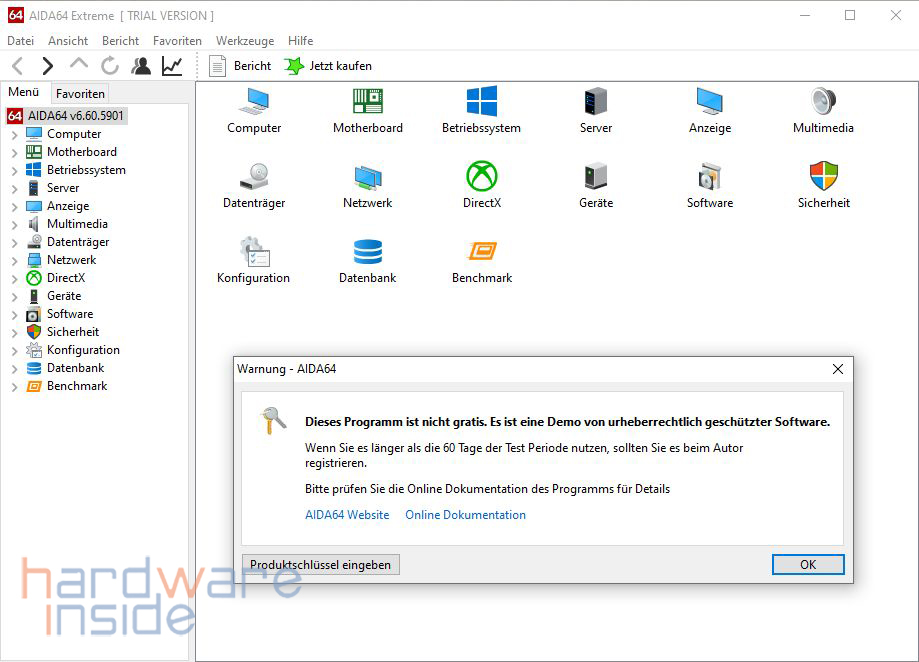The image size is (919, 662).
Task: Expand the Benchmark tree node arrow
Action: tap(14, 386)
